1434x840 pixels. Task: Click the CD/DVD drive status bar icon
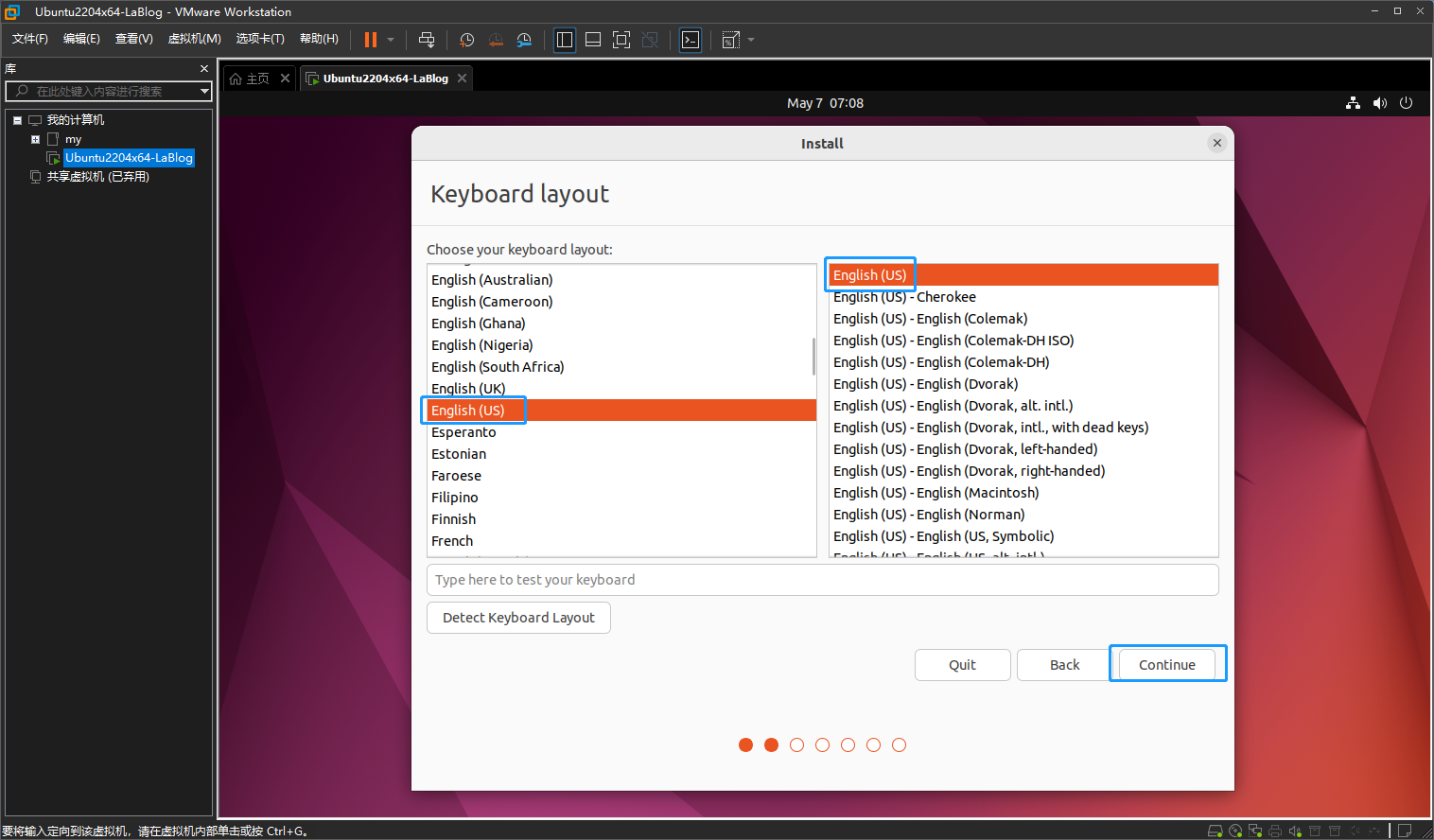[1235, 831]
